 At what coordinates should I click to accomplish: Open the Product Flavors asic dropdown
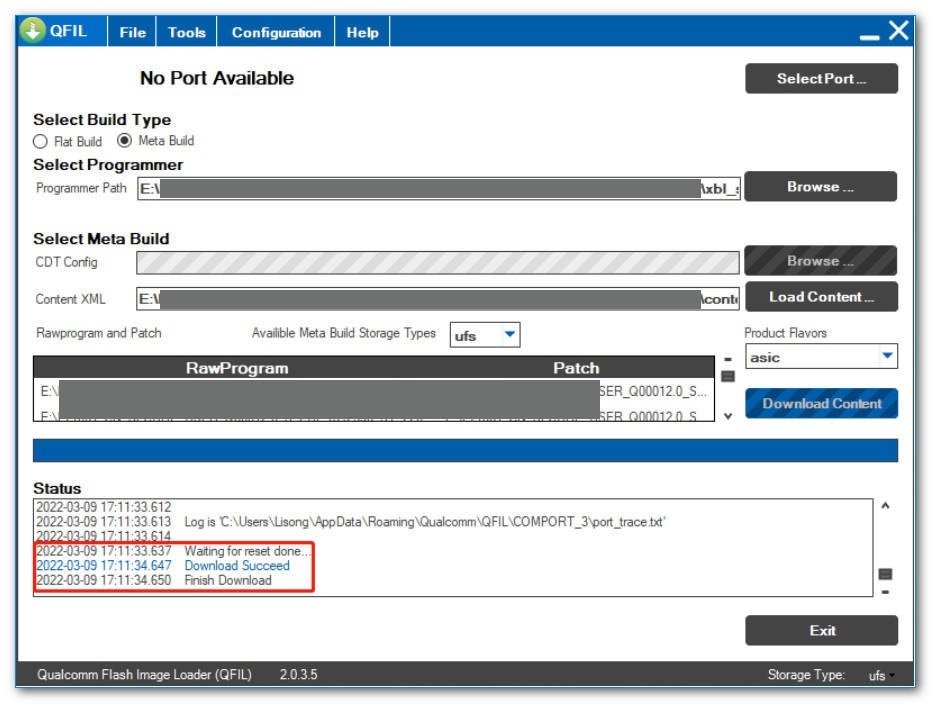[x=821, y=357]
